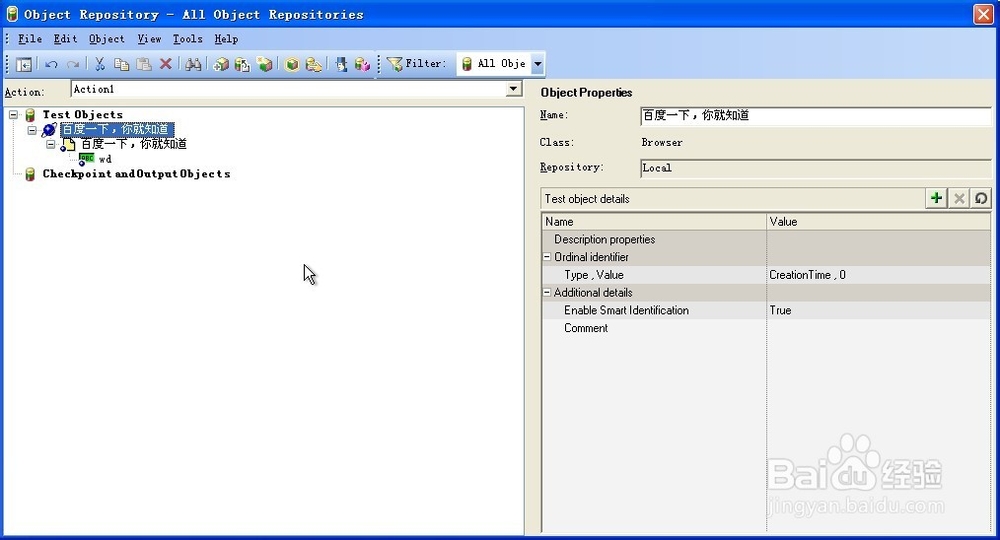Click the Undo arrow icon
This screenshot has height=540, width=1000.
[x=52, y=64]
